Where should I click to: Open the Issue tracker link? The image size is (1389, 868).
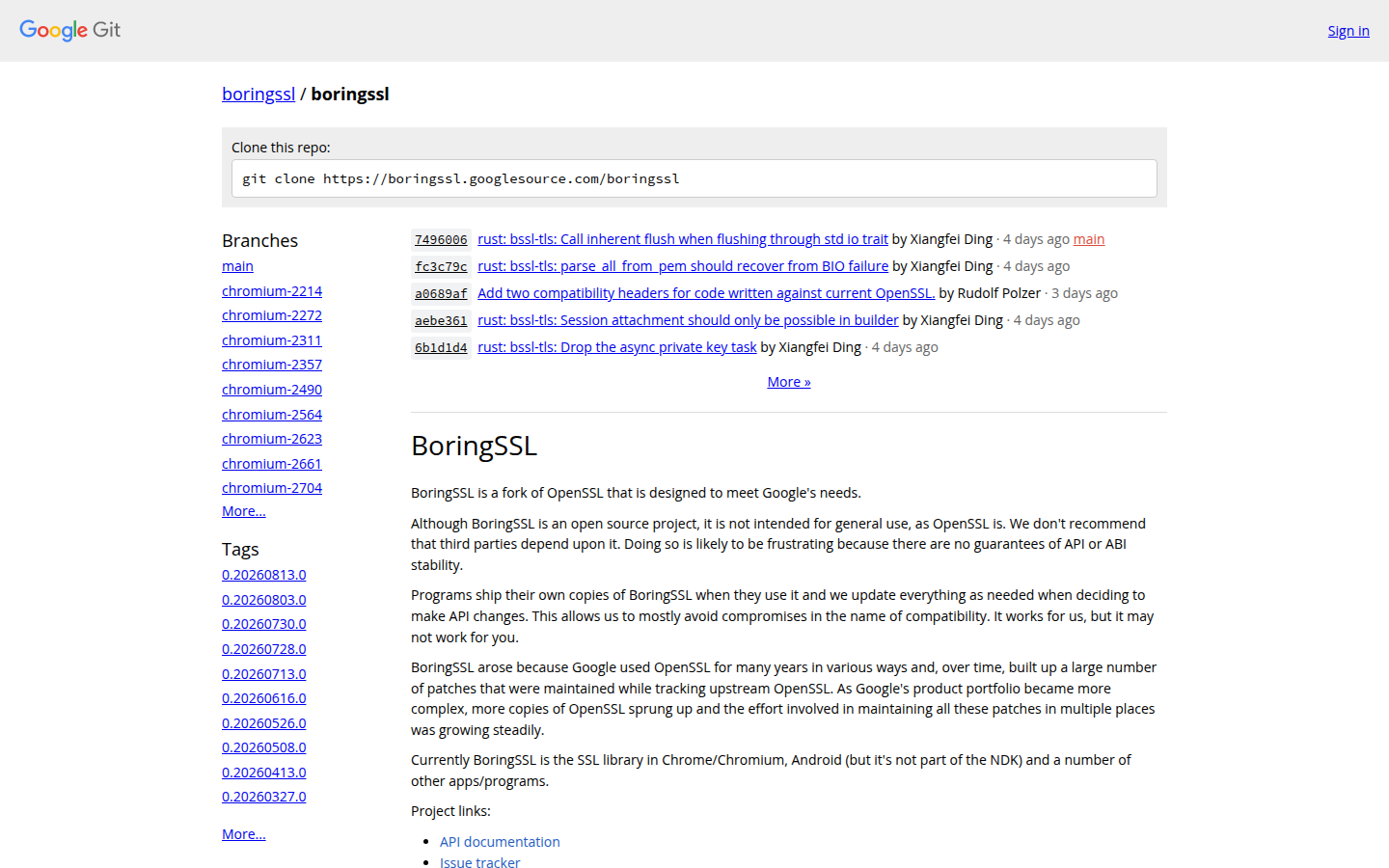click(480, 863)
